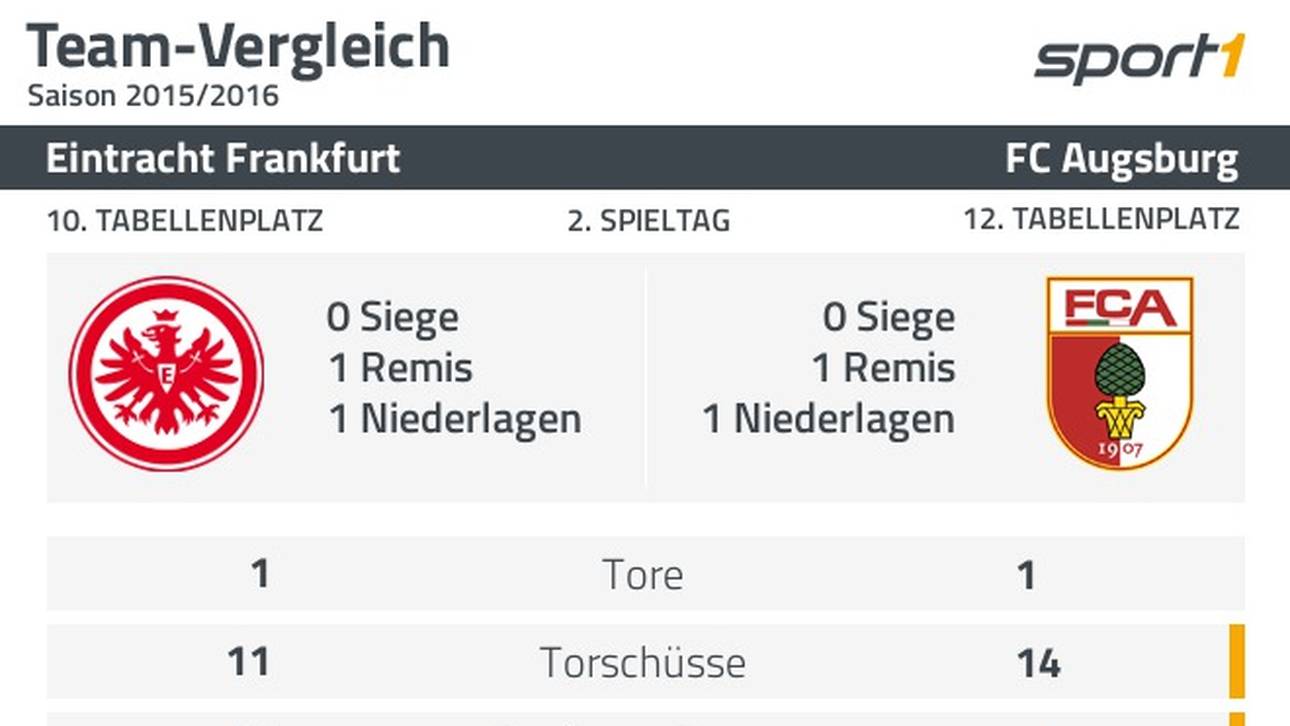Select the FC Augsburg team name header
Viewport: 1290px width, 726px height.
[x=1122, y=159]
